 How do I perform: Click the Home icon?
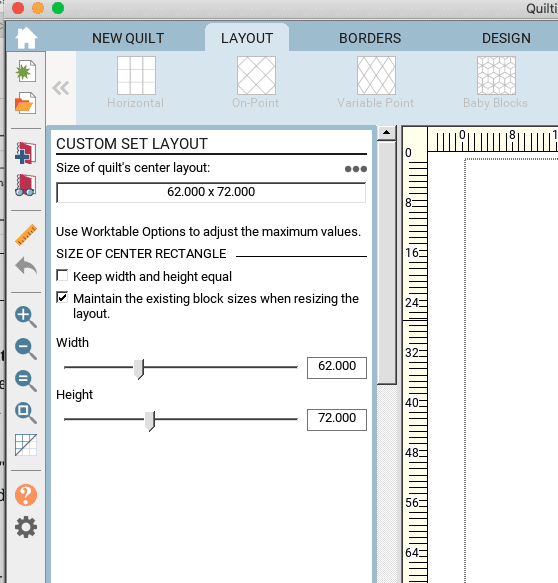click(x=26, y=38)
